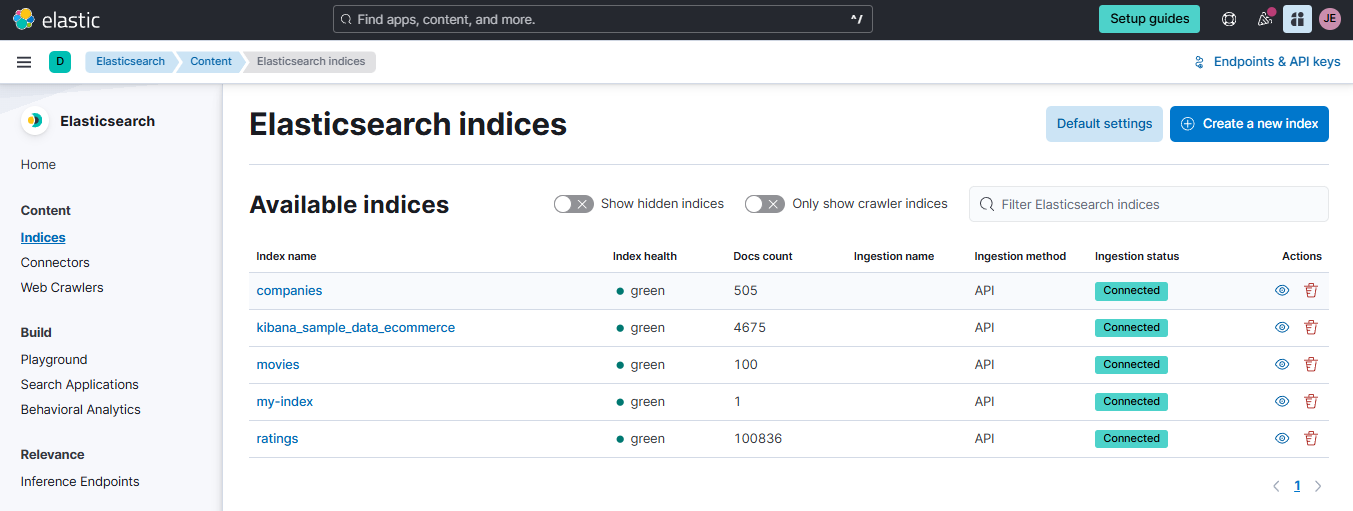Delete the companies index trash icon

pyautogui.click(x=1311, y=291)
